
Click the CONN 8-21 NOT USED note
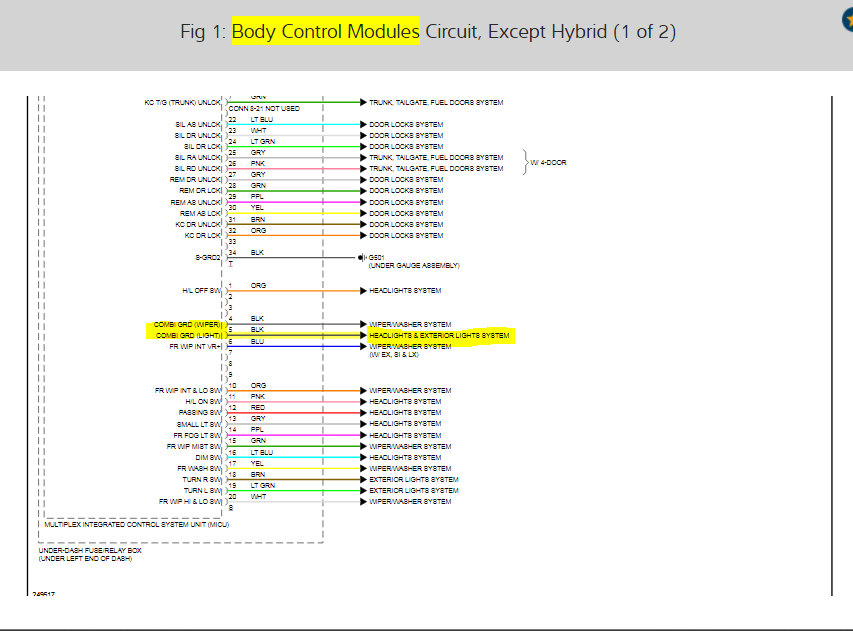[264, 108]
